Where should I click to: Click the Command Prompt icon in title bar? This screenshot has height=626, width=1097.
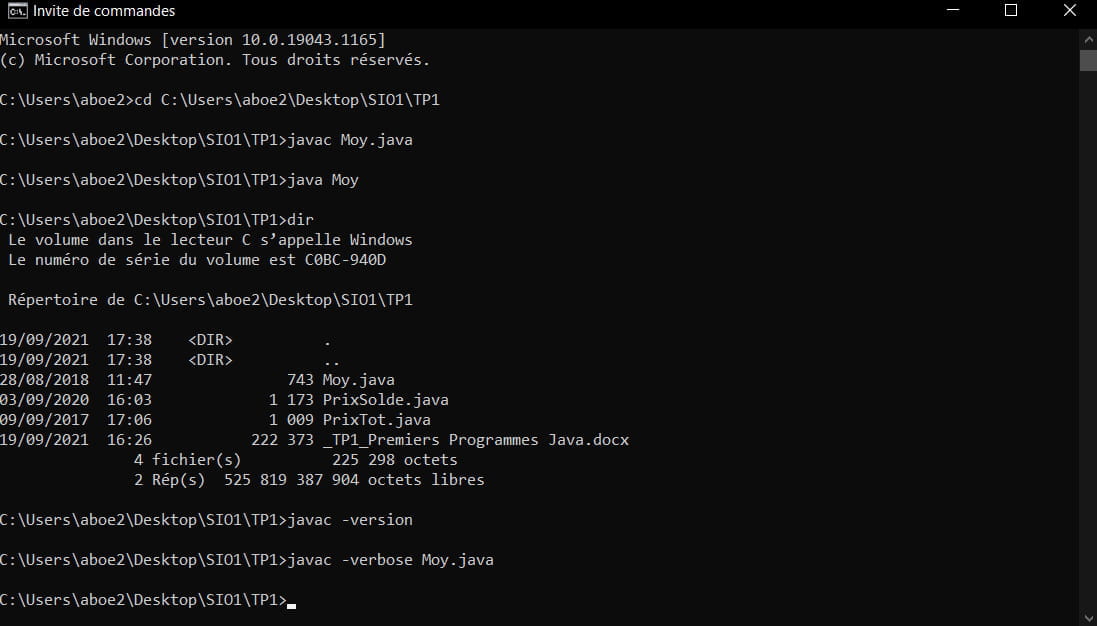coord(16,11)
